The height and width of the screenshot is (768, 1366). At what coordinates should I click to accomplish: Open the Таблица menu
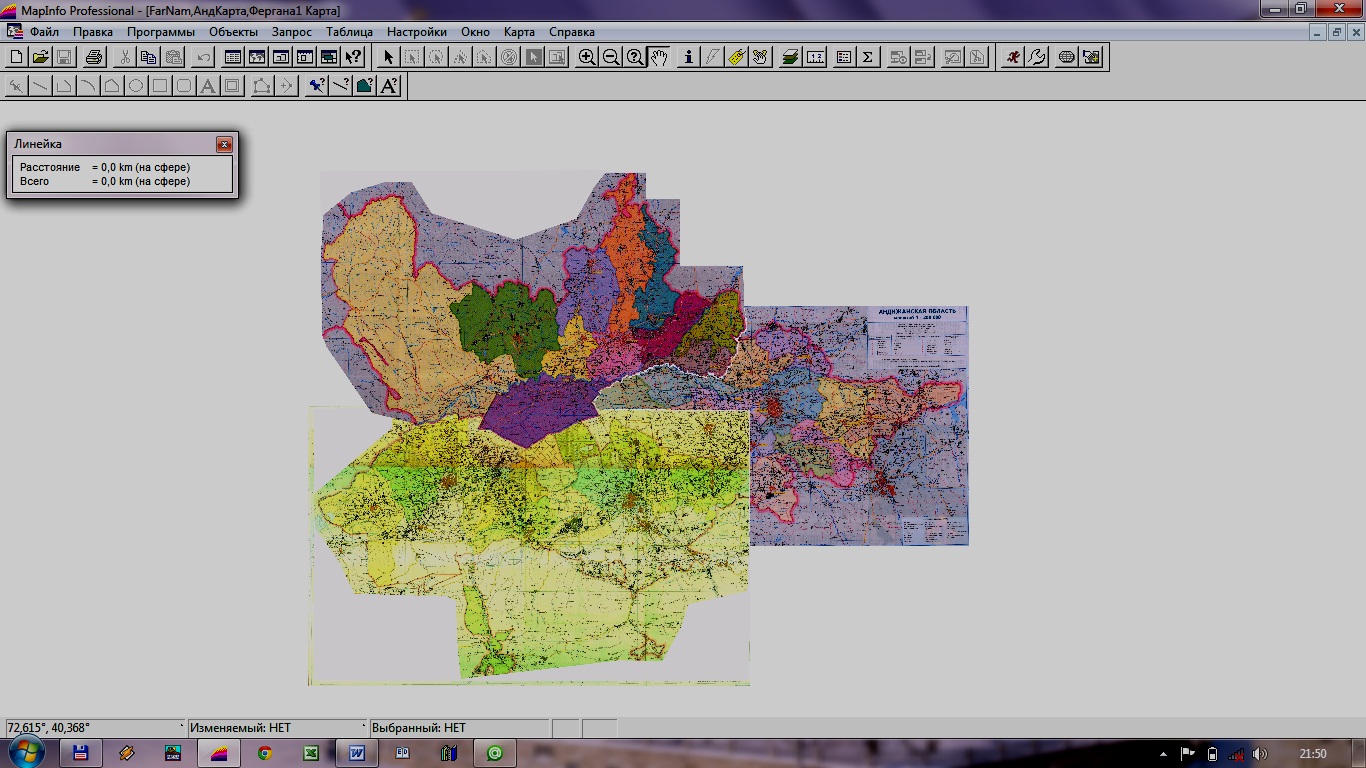click(x=349, y=32)
